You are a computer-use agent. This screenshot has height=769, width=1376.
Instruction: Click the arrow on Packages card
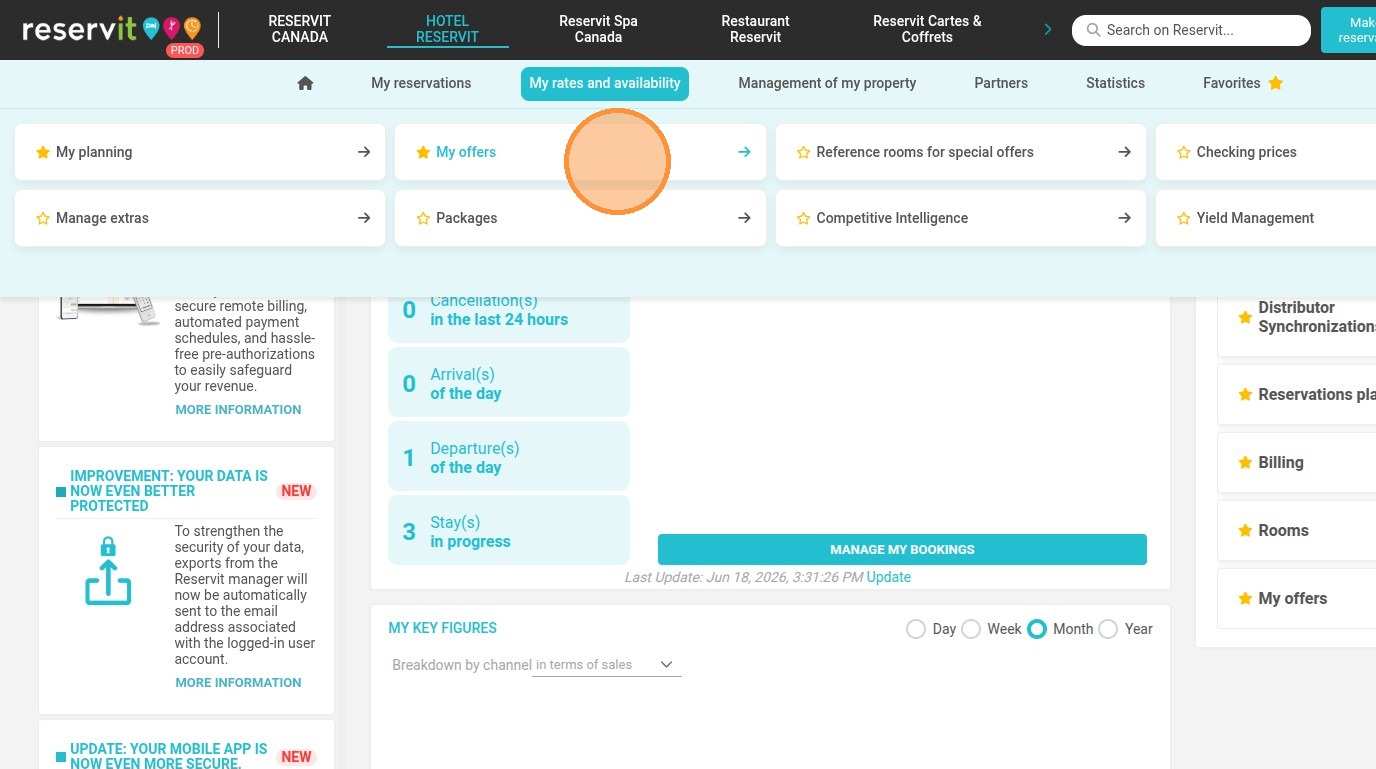tap(744, 218)
